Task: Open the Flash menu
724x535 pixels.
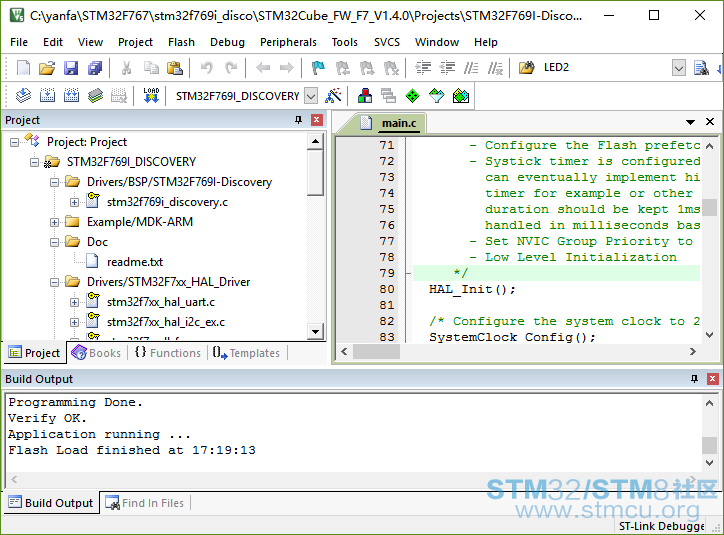Action: click(x=181, y=42)
